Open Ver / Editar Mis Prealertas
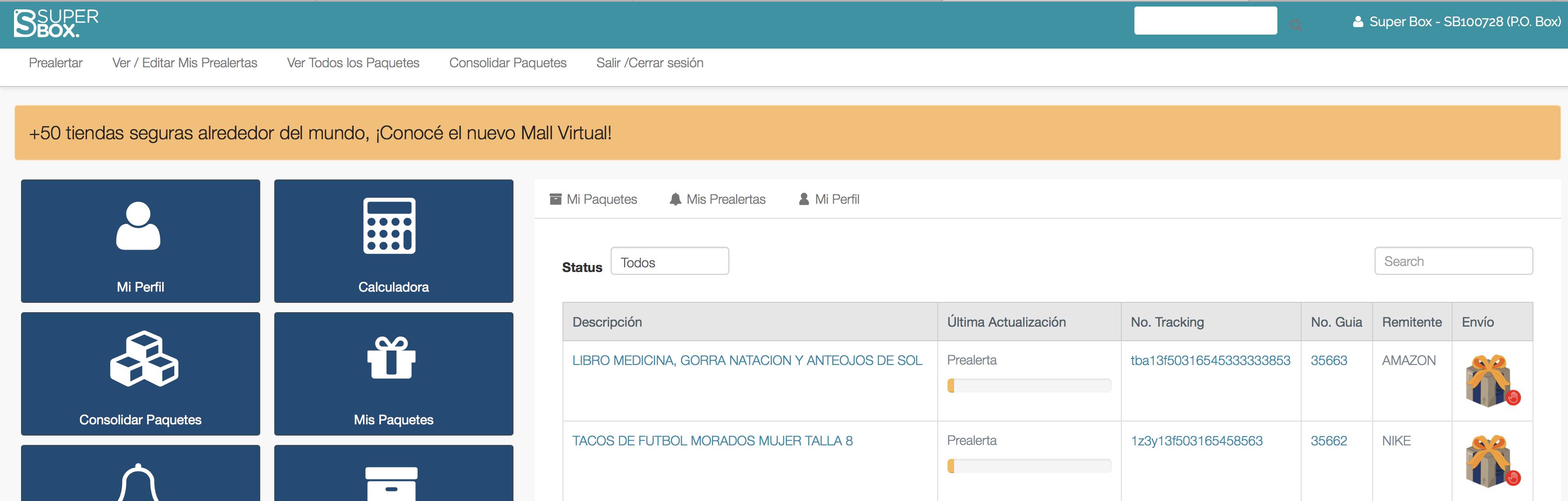 click(185, 63)
